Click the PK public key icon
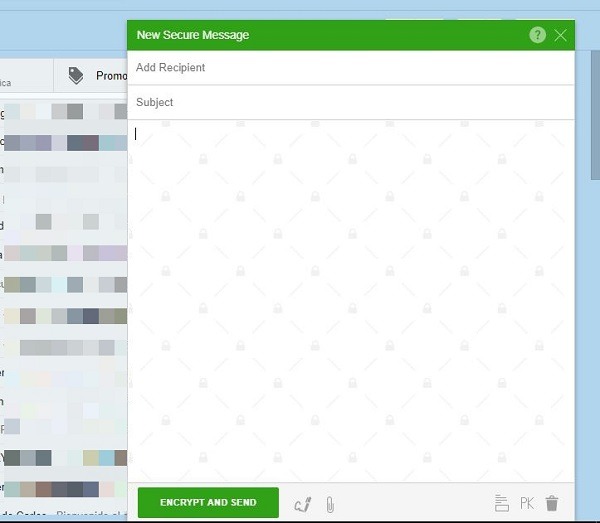This screenshot has width=600, height=523. pyautogui.click(x=527, y=503)
